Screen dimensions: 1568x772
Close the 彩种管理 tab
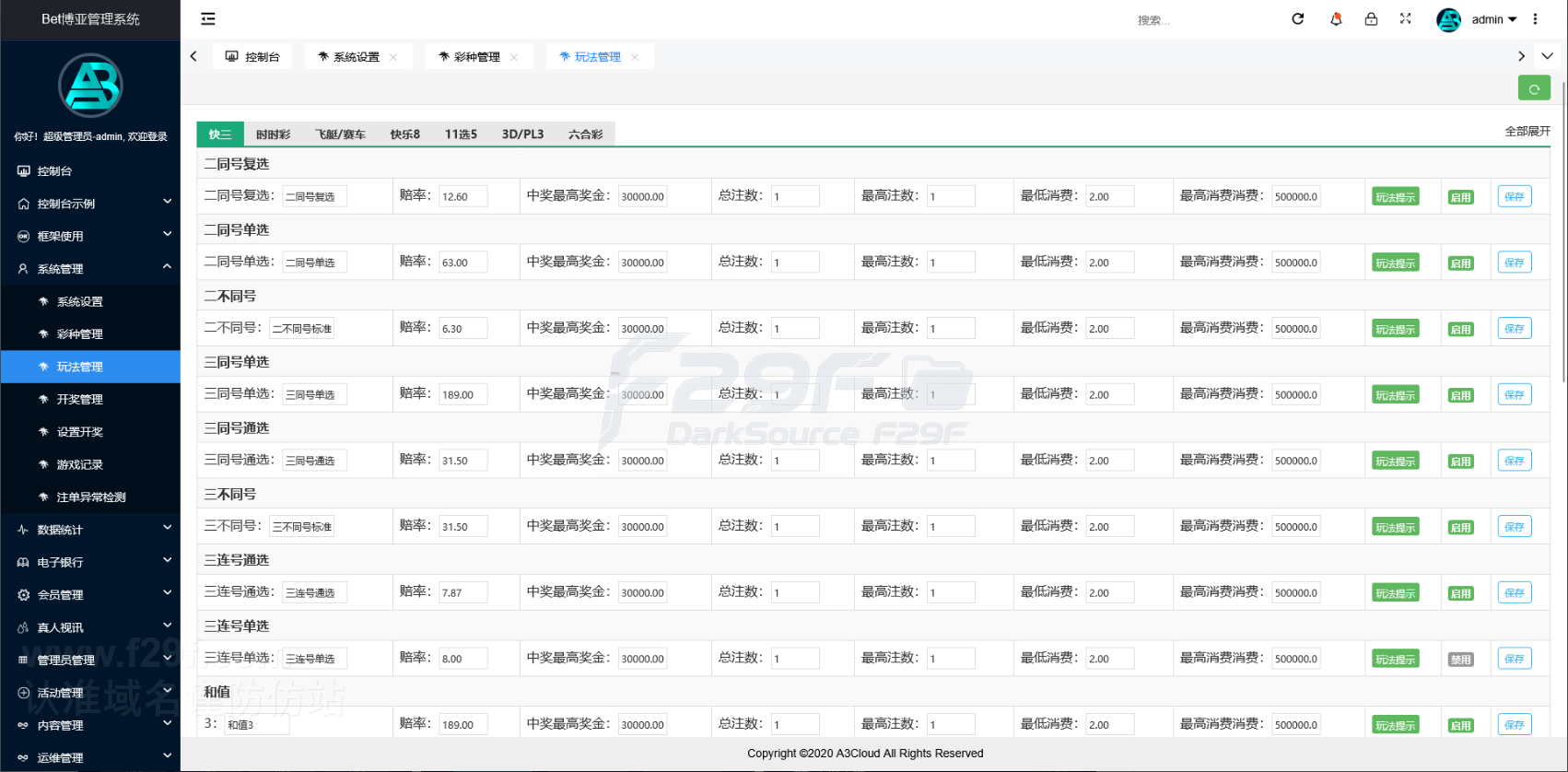coord(514,57)
